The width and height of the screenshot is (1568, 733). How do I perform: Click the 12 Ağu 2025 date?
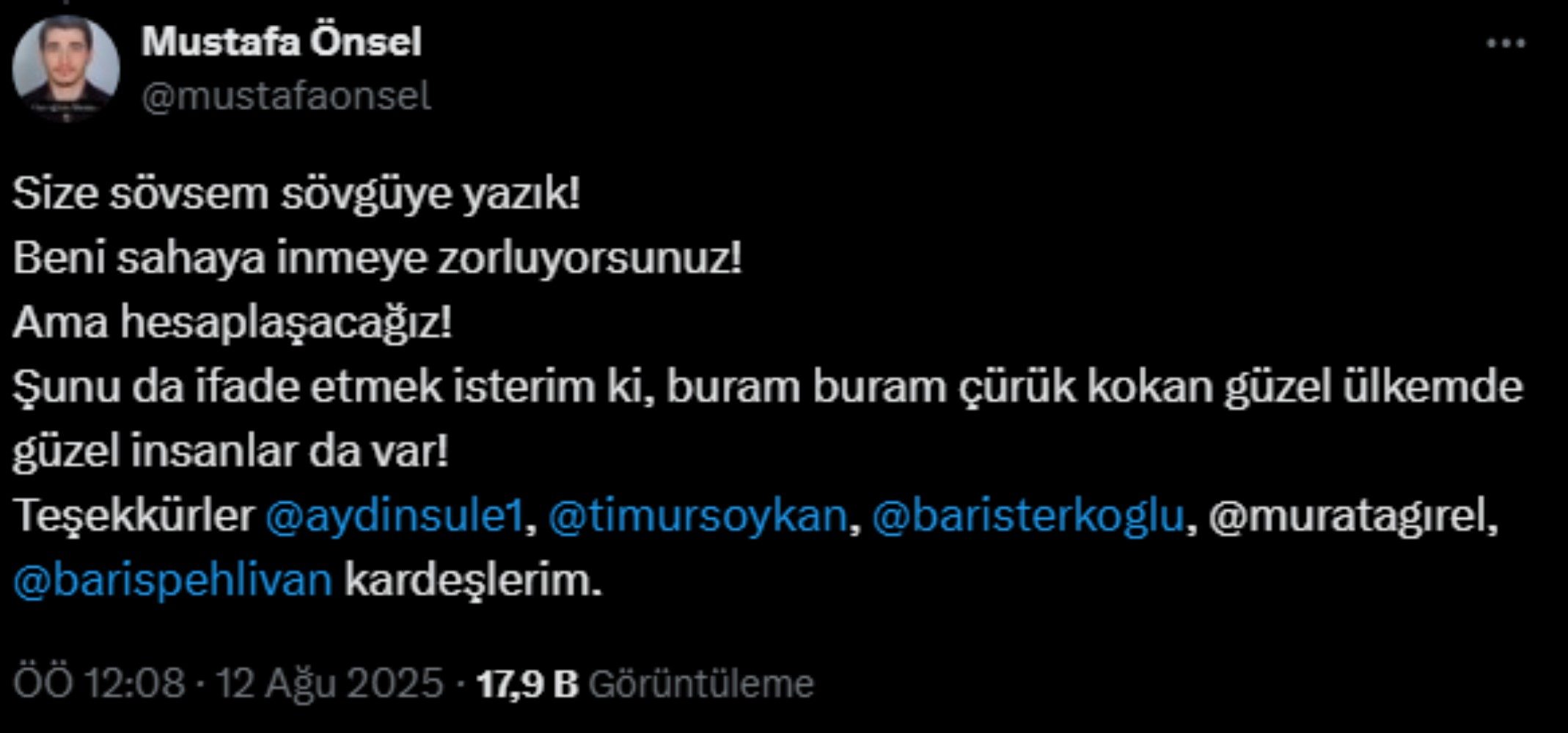point(329,683)
